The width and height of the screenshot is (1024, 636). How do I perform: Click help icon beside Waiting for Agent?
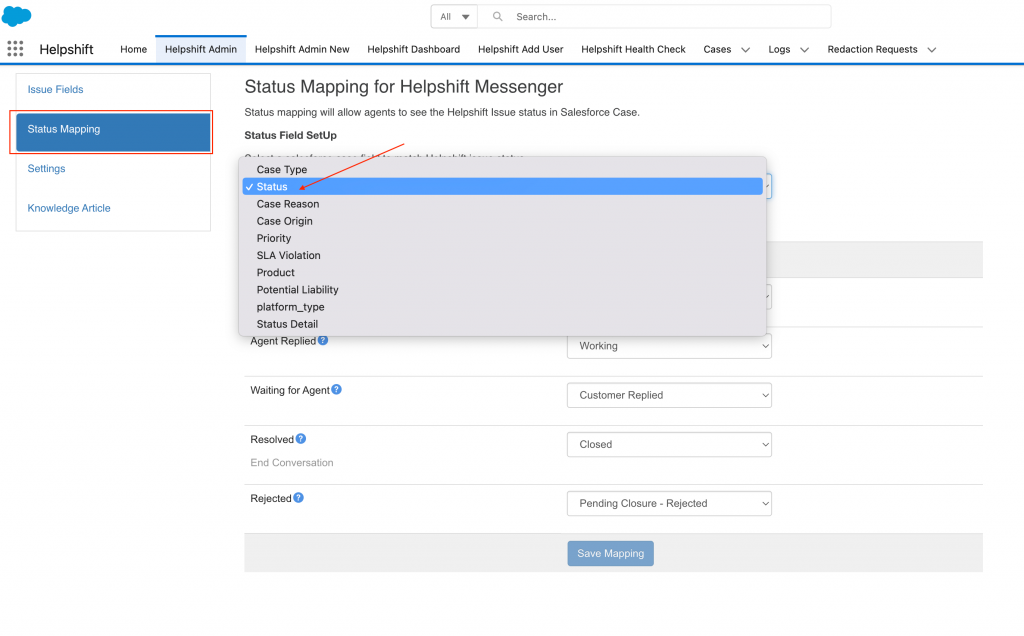(336, 390)
